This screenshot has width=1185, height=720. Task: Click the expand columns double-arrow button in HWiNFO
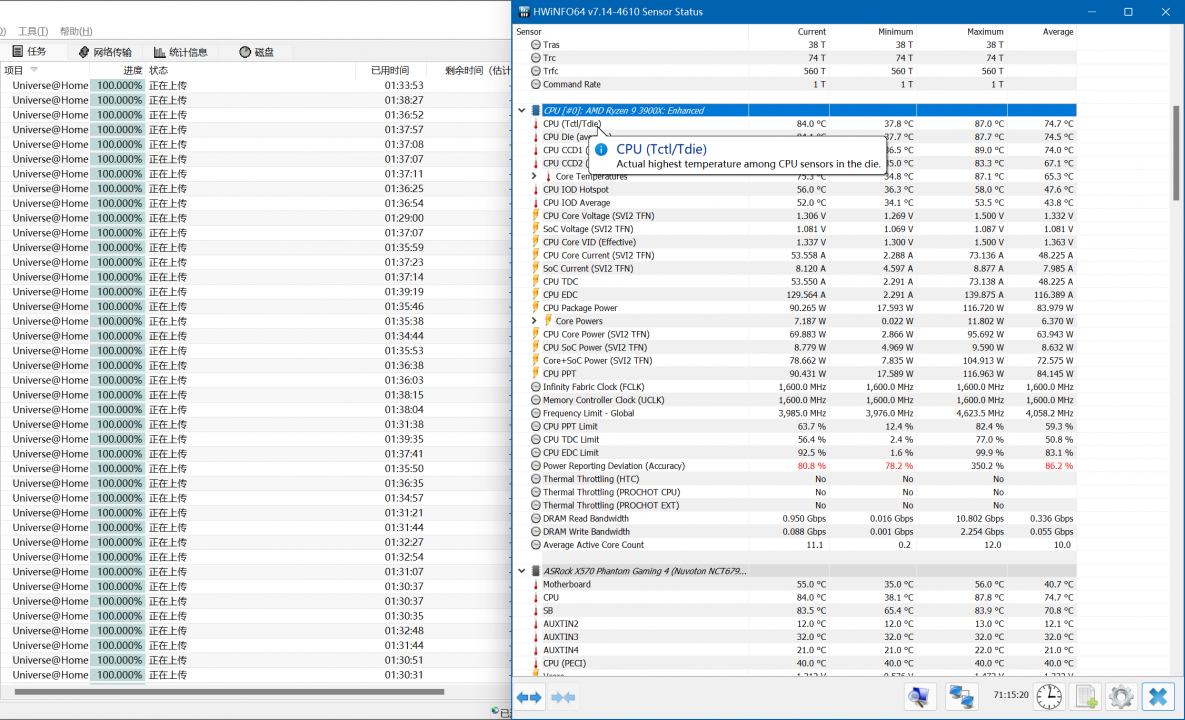(529, 697)
